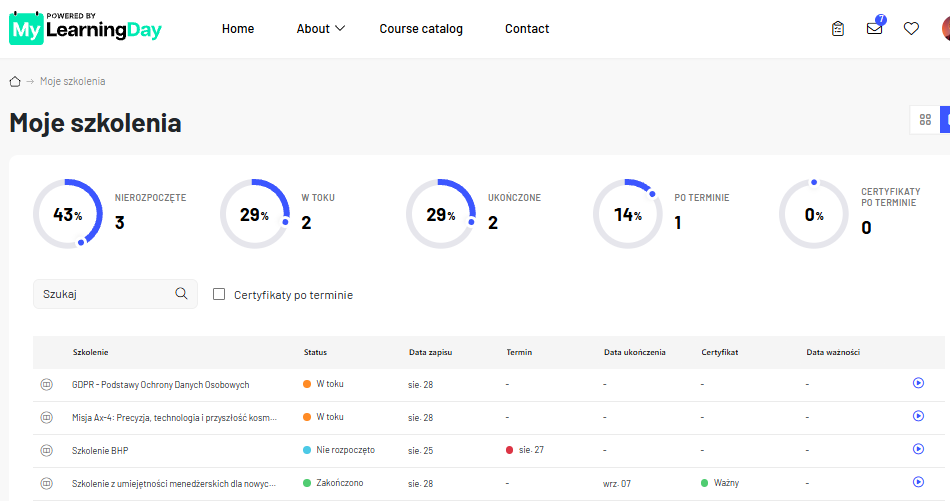
Task: Open the Szkolenie BHP title
Action: (100, 451)
